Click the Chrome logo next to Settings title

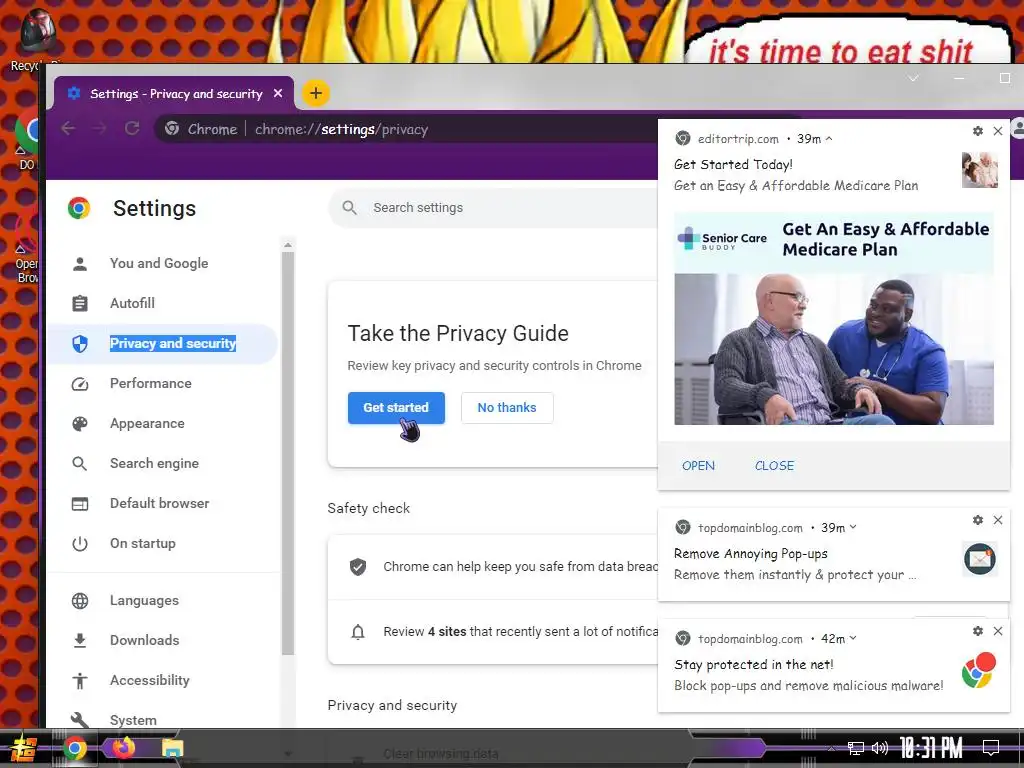coord(79,208)
